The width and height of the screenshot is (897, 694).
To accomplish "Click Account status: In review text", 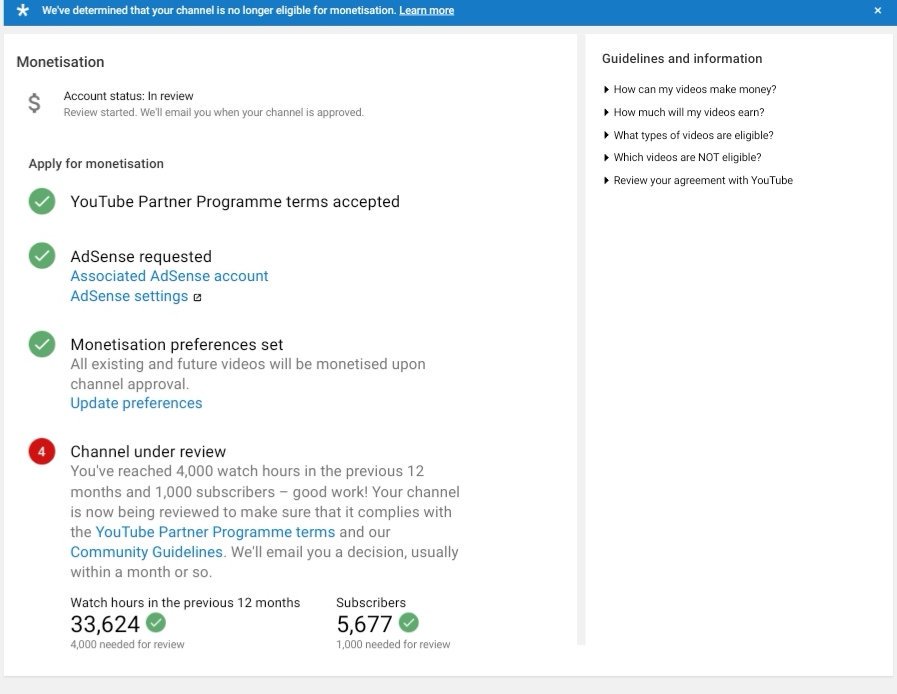I will pyautogui.click(x=129, y=96).
